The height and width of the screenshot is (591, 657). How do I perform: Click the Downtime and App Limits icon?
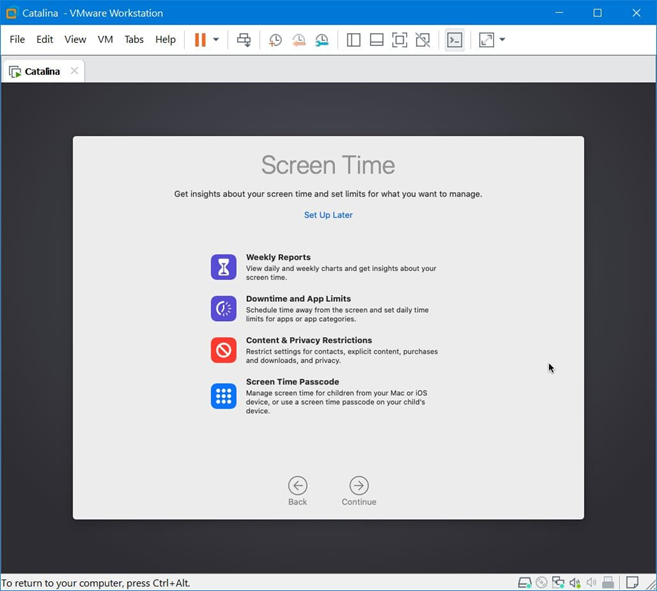pos(223,308)
